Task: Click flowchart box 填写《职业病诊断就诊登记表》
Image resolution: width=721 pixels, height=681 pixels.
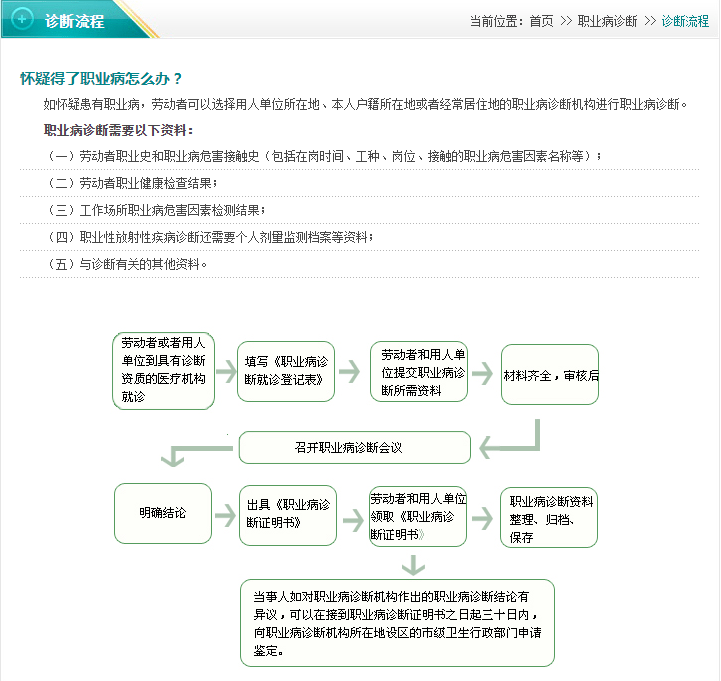Action: click(x=286, y=371)
